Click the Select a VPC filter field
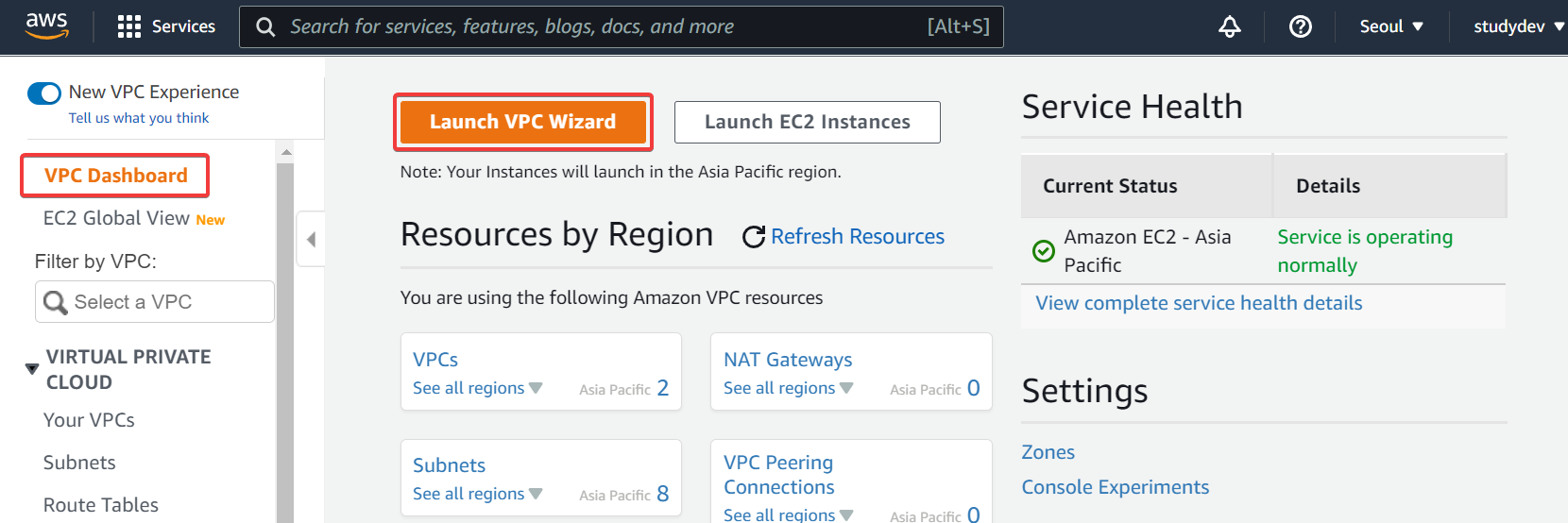 tap(155, 302)
